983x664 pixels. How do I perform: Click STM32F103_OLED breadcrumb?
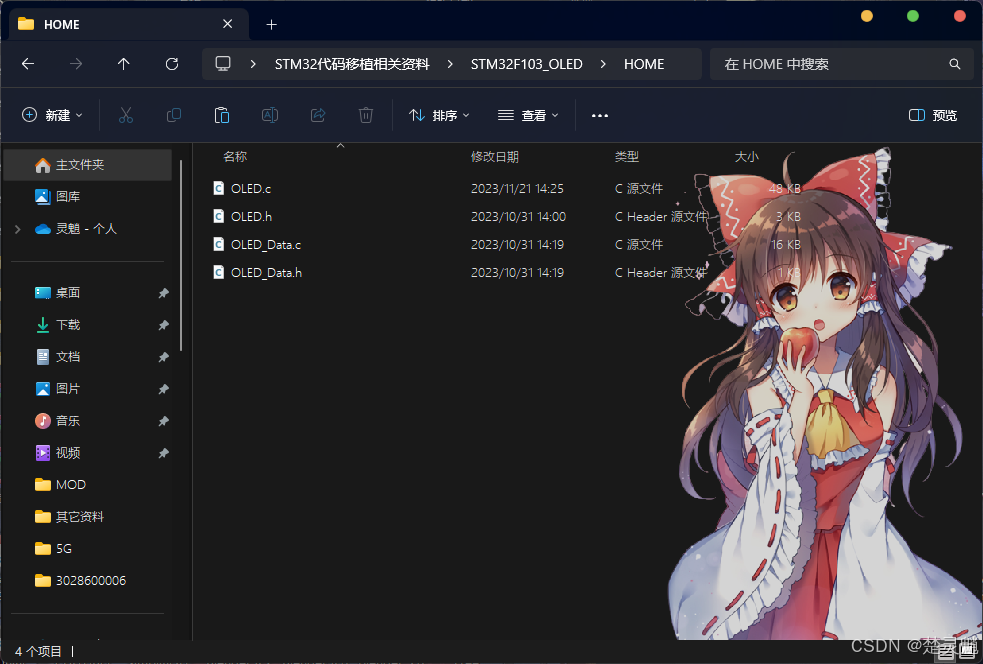click(x=527, y=64)
